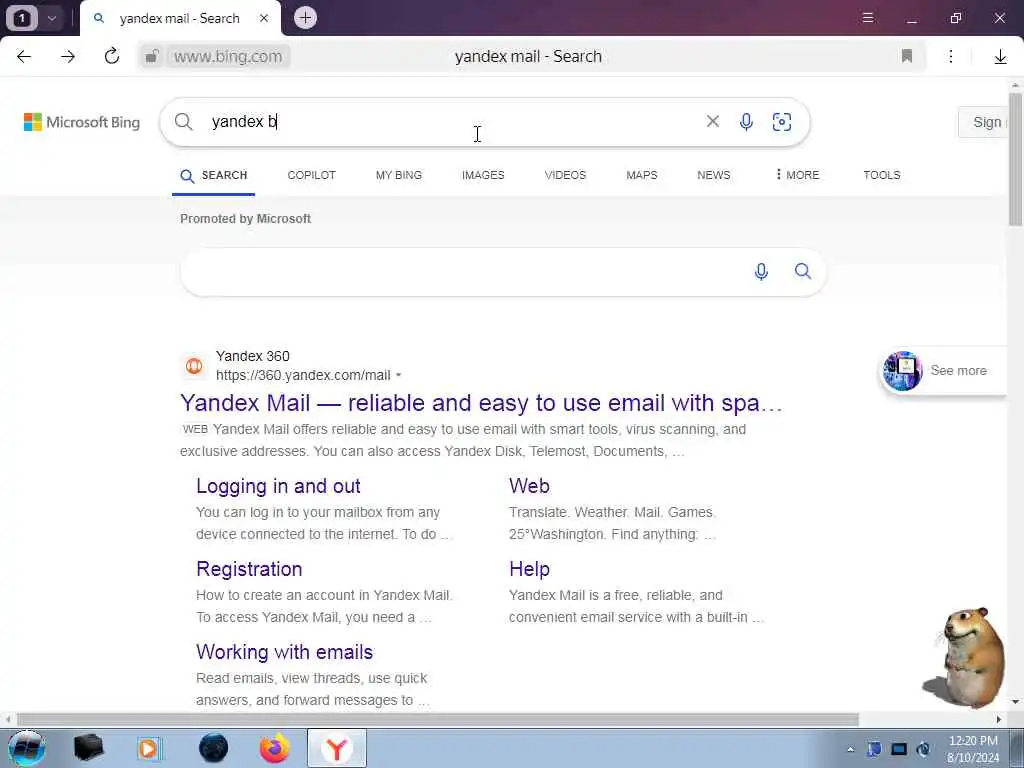Click the See more button
Viewport: 1024px width, 768px height.
(943, 370)
